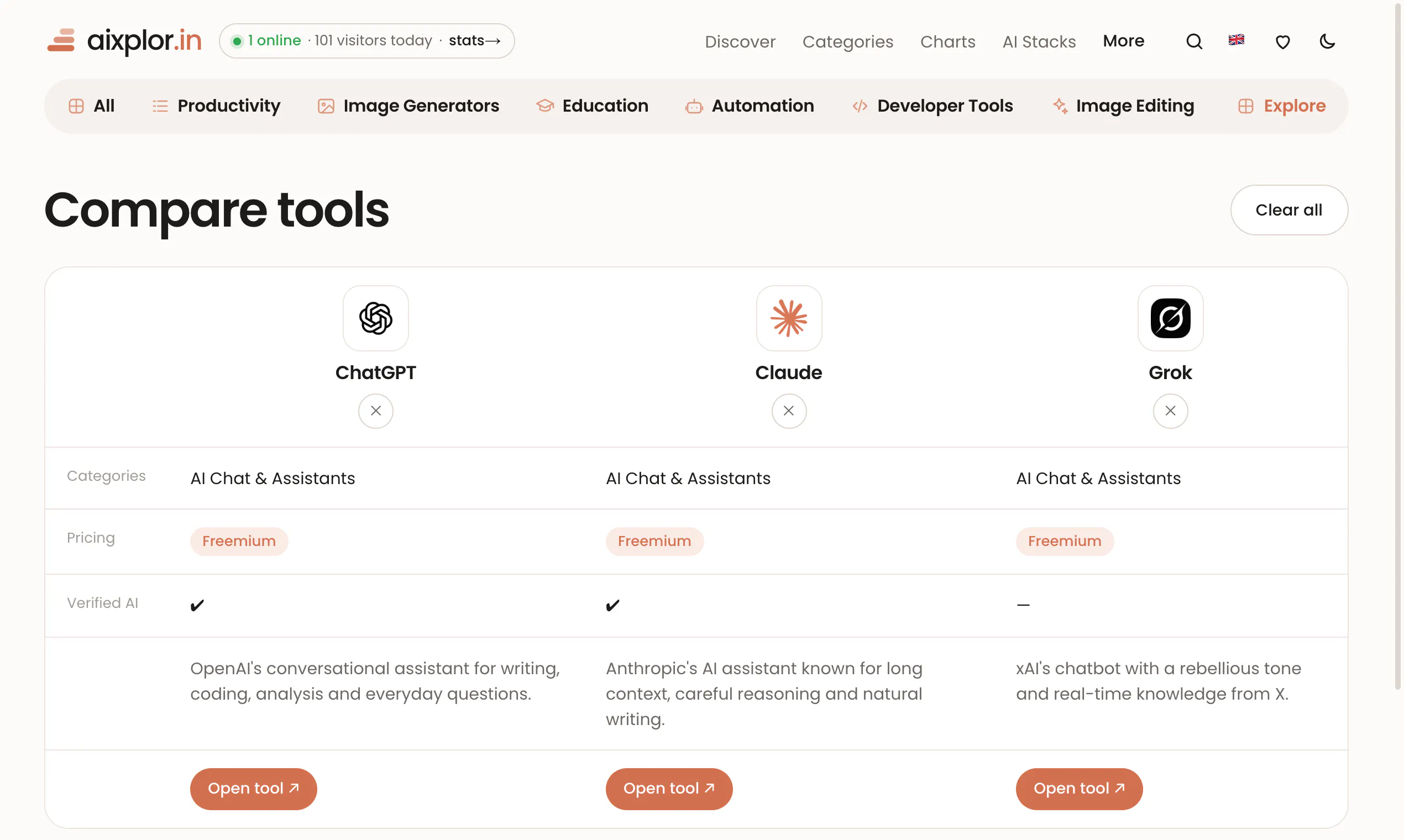The height and width of the screenshot is (840, 1404).
Task: Open tool button for Grok
Action: coord(1079,789)
